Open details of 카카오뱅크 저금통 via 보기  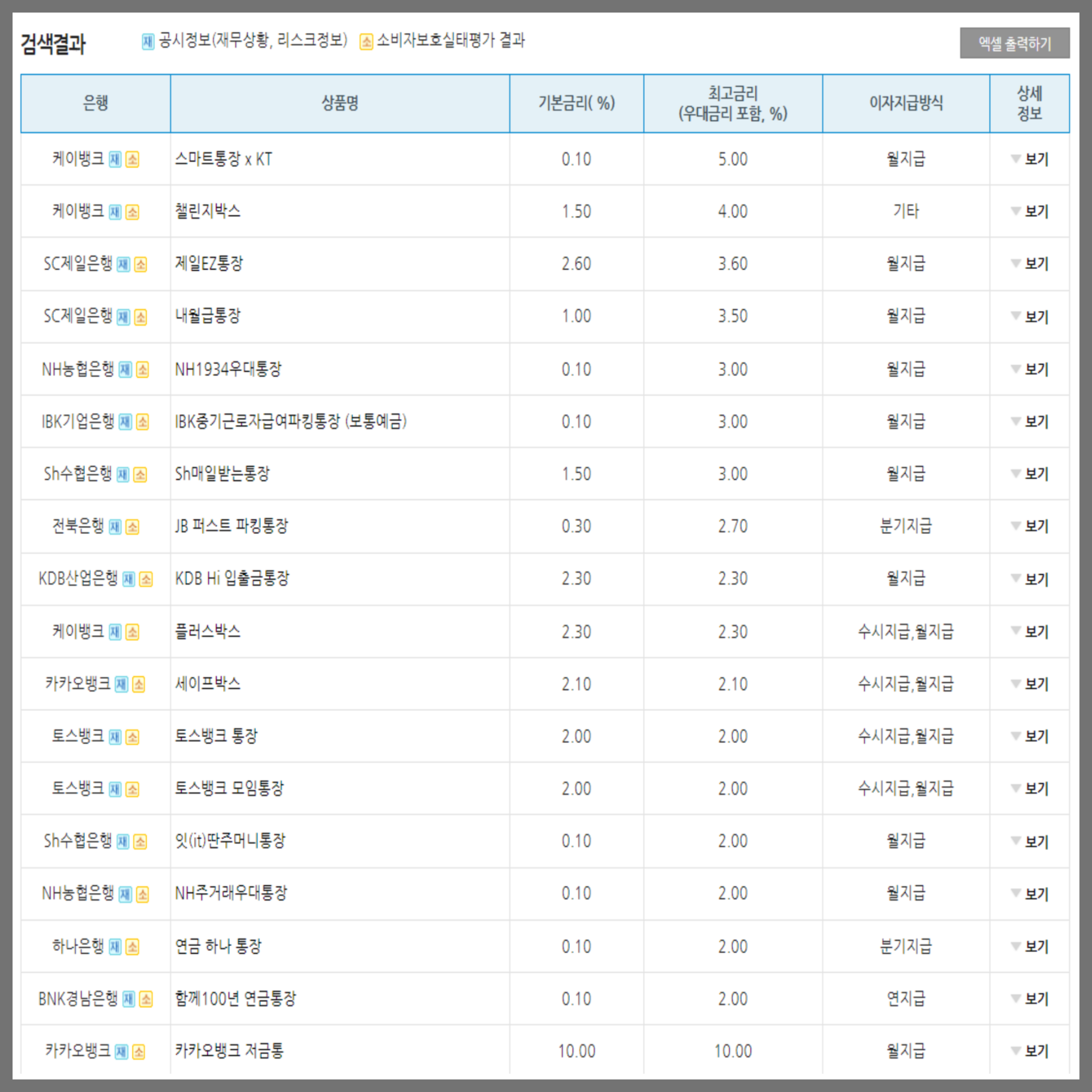1037,1050
